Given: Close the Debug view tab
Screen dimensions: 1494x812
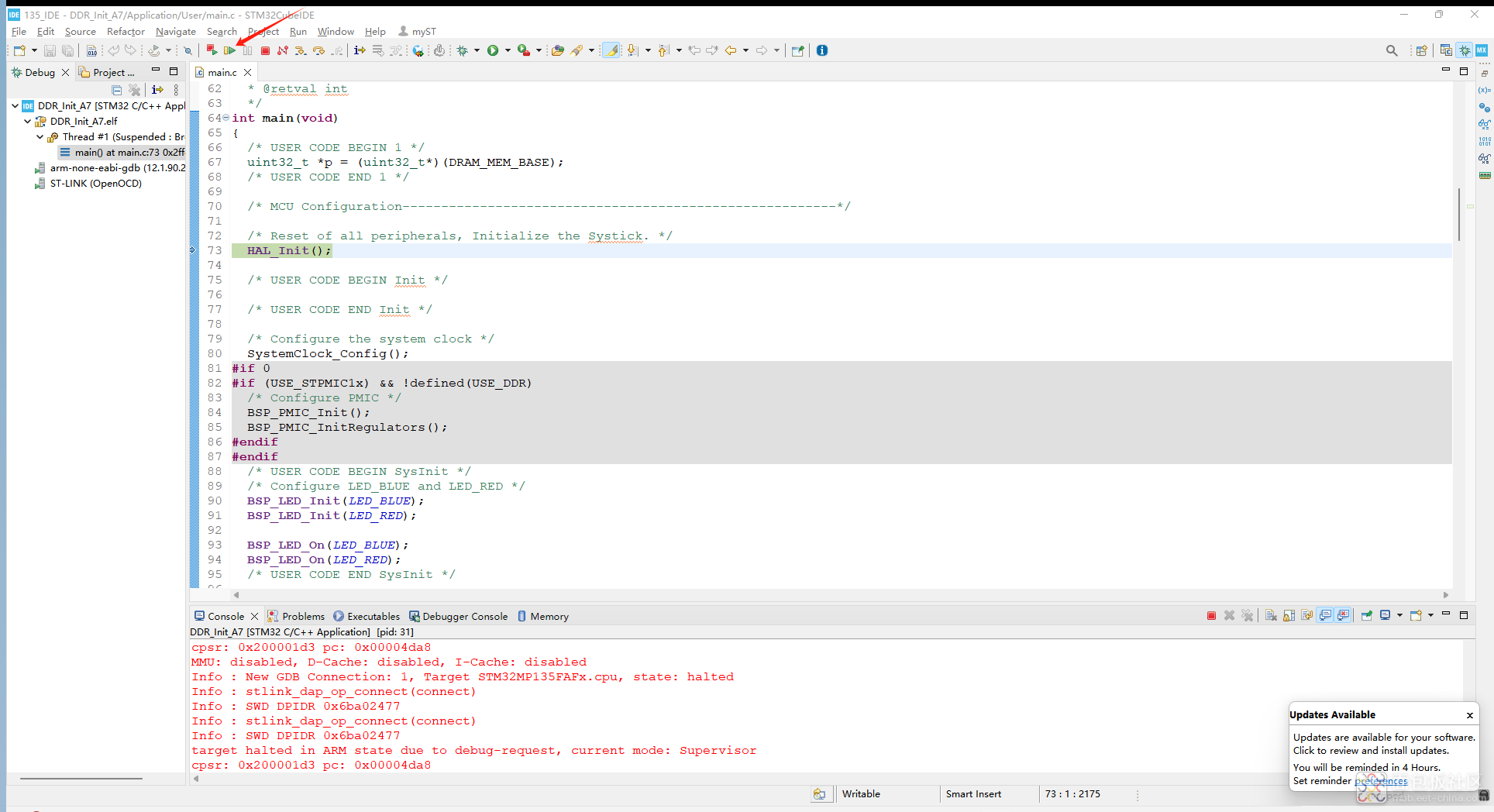Looking at the screenshot, I should pos(65,72).
